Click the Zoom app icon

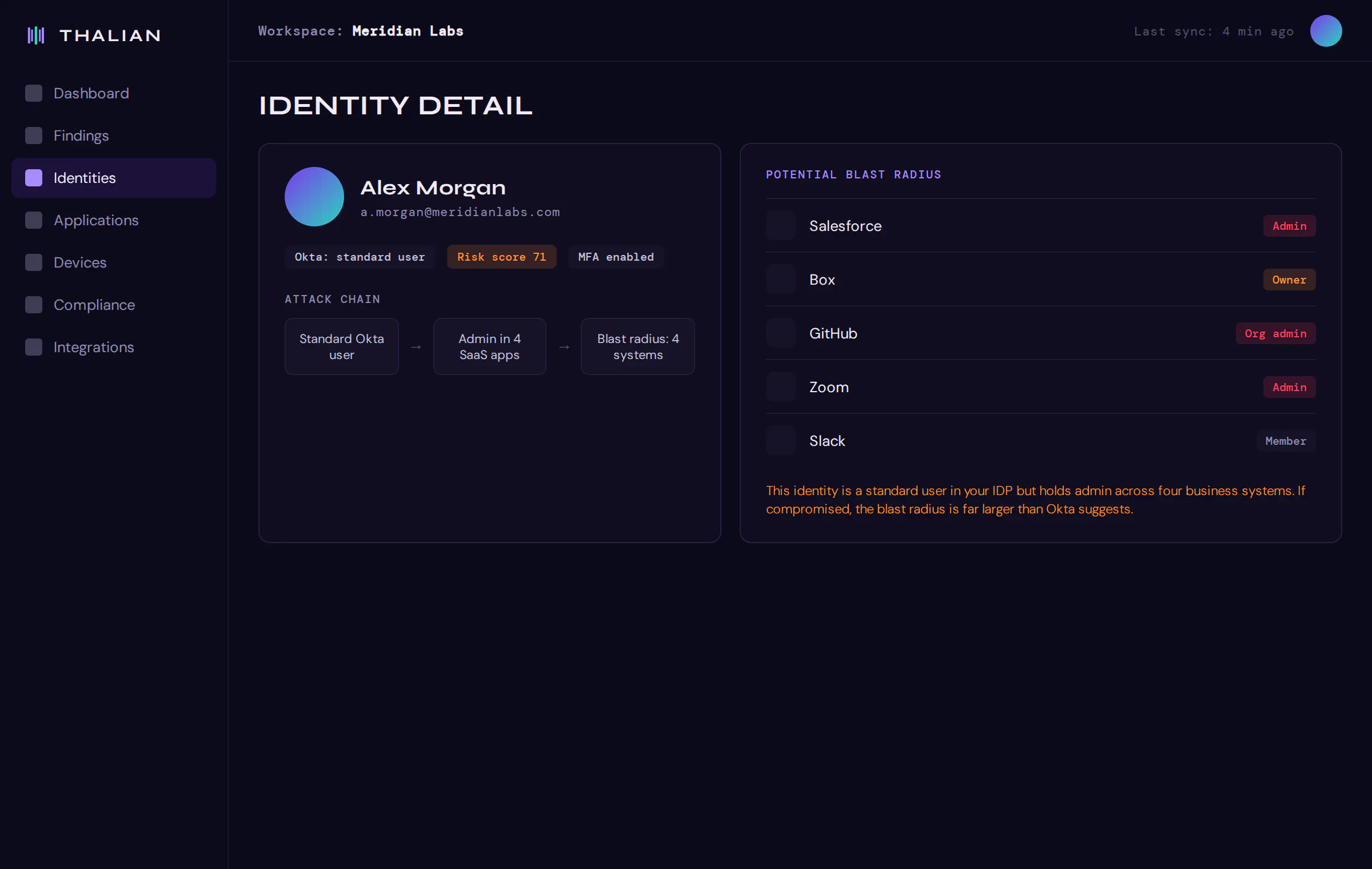click(x=781, y=387)
